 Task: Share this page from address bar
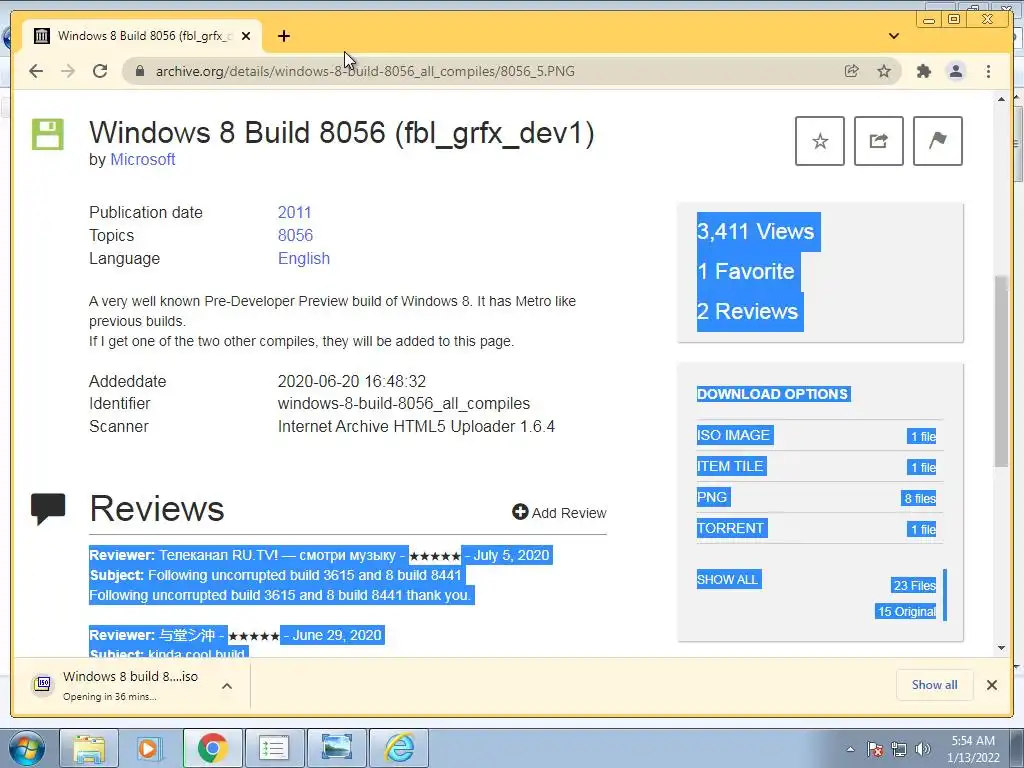(x=852, y=71)
